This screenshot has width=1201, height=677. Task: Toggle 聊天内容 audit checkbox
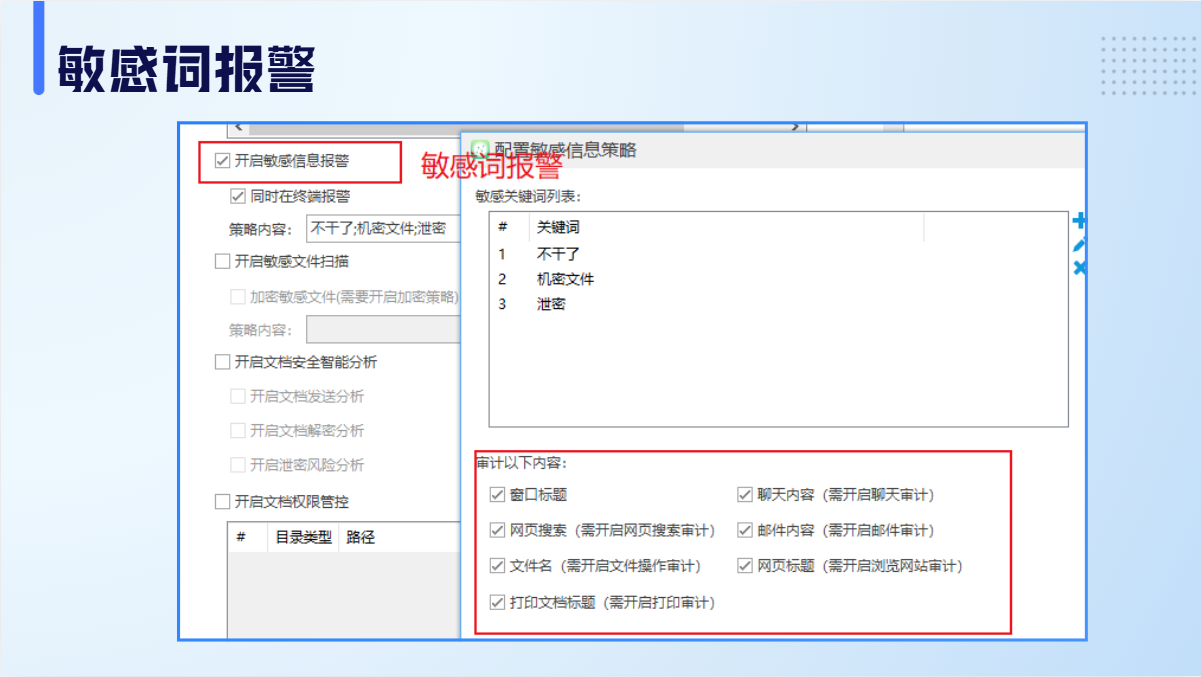click(x=745, y=494)
